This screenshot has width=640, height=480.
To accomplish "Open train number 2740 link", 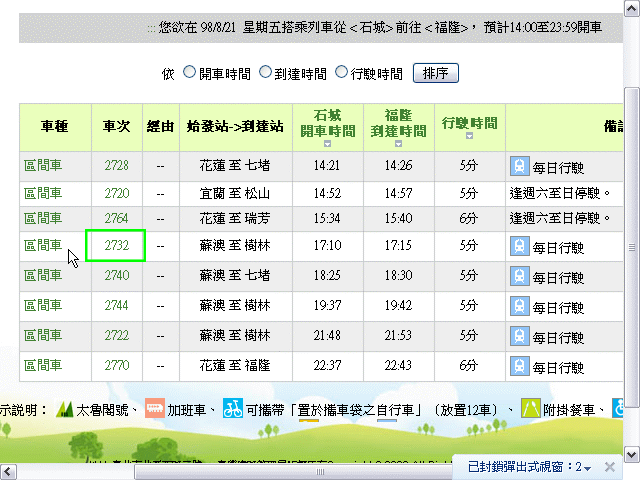I will (116, 276).
